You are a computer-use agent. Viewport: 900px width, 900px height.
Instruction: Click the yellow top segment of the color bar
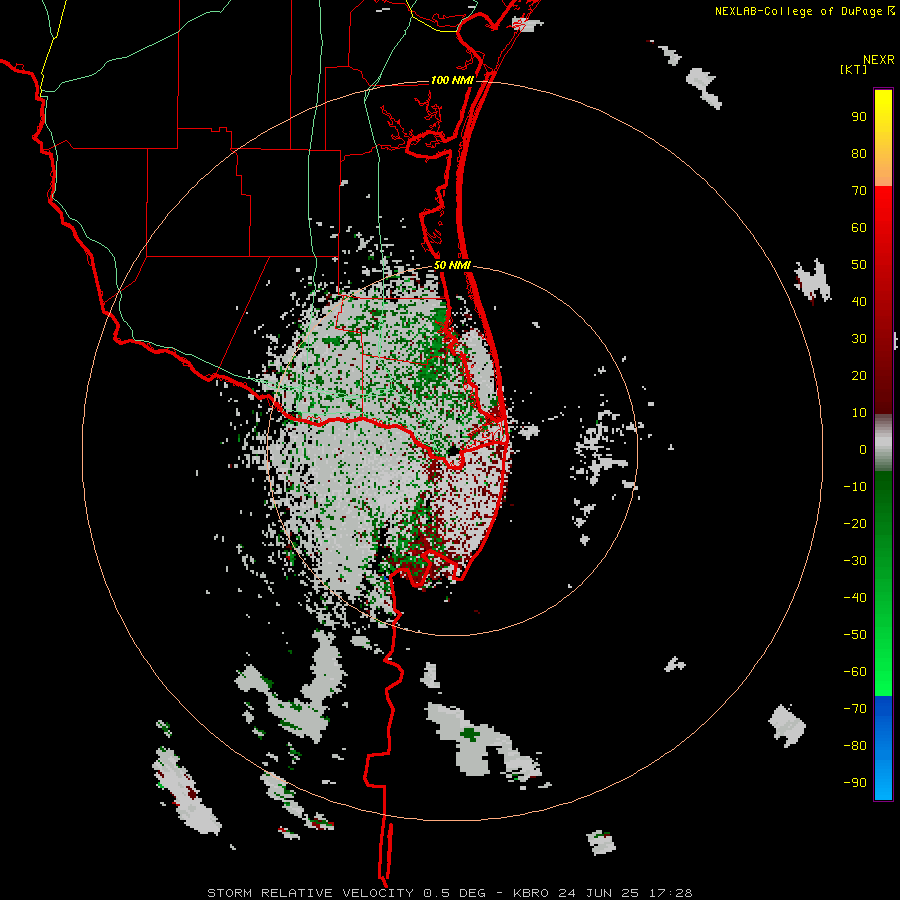click(883, 137)
